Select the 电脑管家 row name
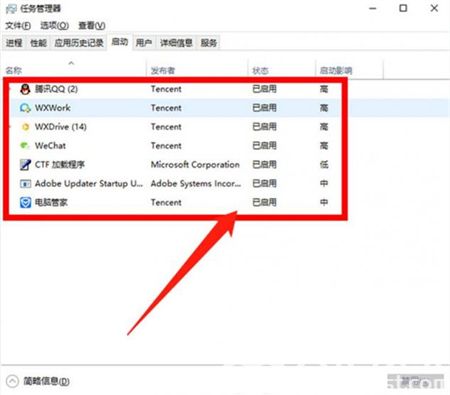 51,202
